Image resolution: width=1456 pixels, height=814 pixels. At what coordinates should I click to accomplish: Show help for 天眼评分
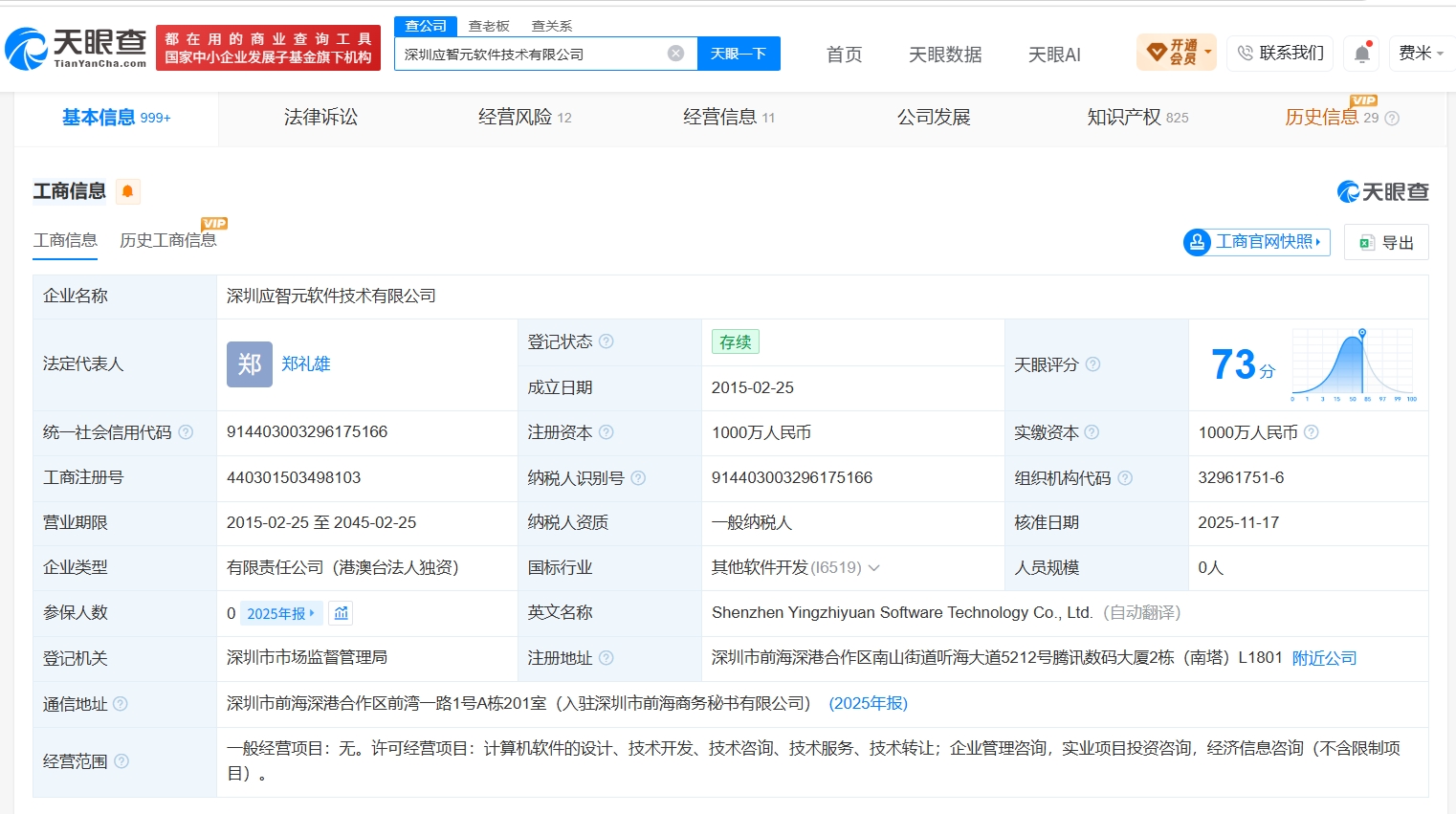point(1092,364)
